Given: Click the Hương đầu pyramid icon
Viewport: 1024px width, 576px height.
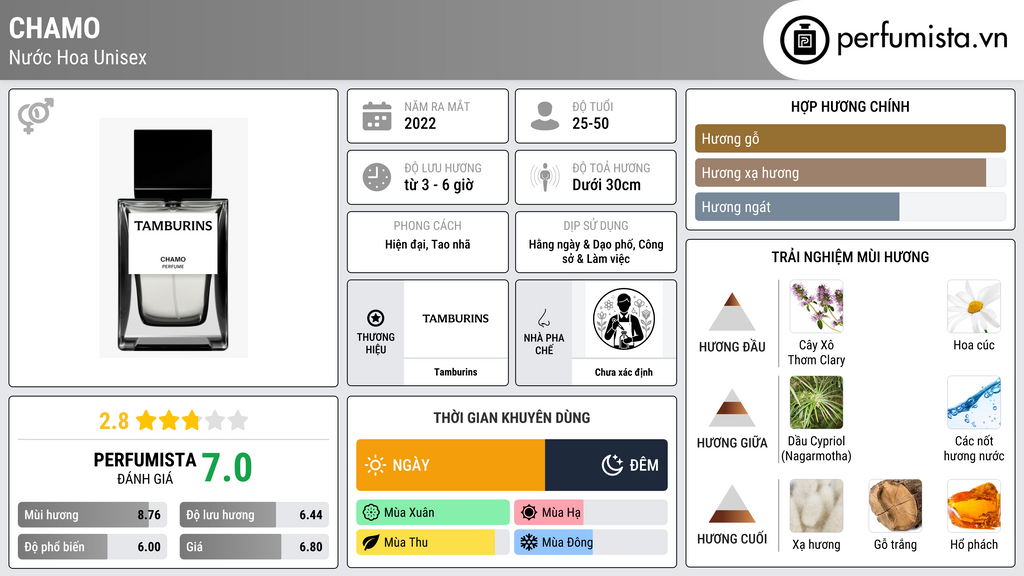Looking at the screenshot, I should coord(732,312).
